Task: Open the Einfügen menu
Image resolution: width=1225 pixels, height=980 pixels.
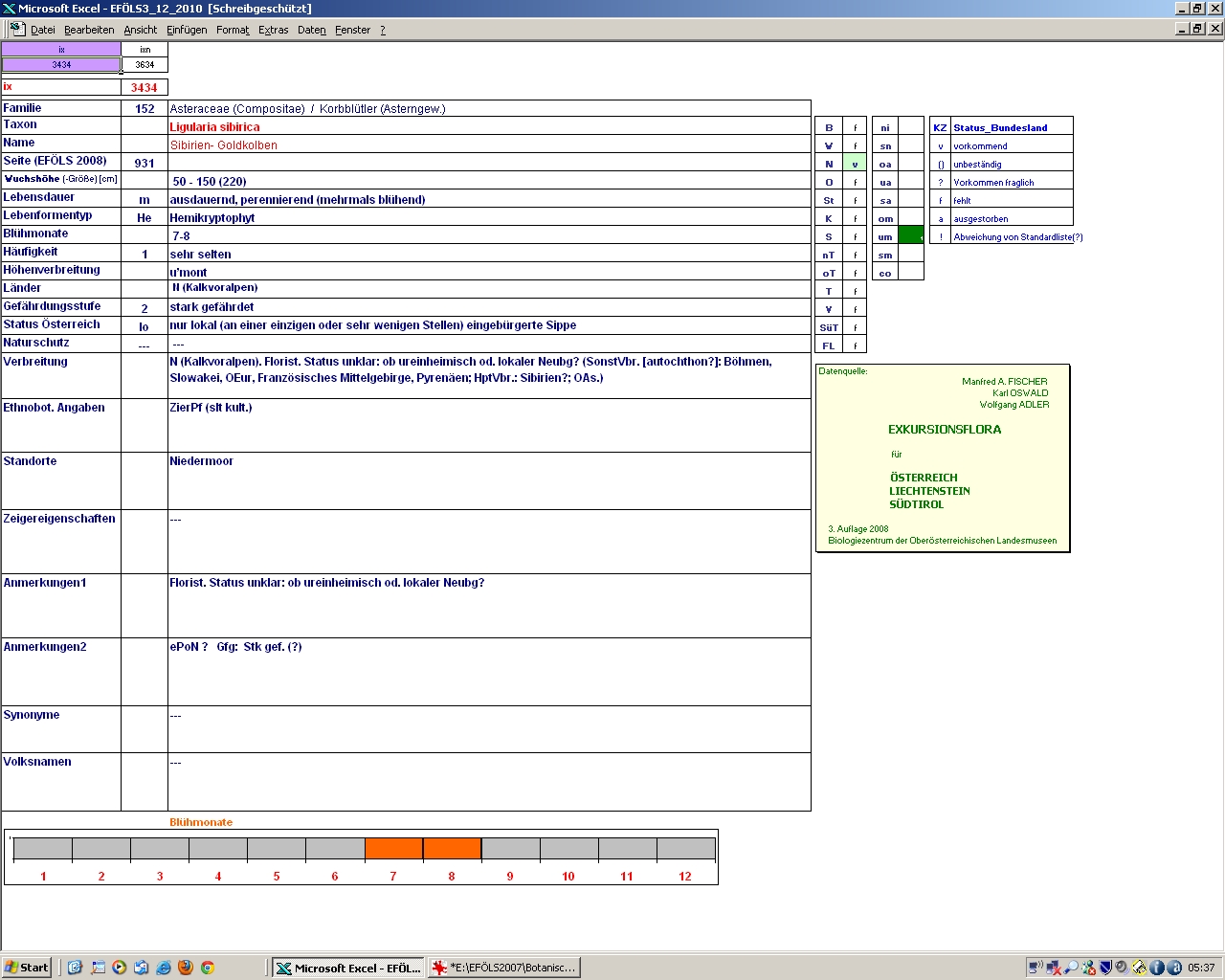Action: tap(187, 30)
